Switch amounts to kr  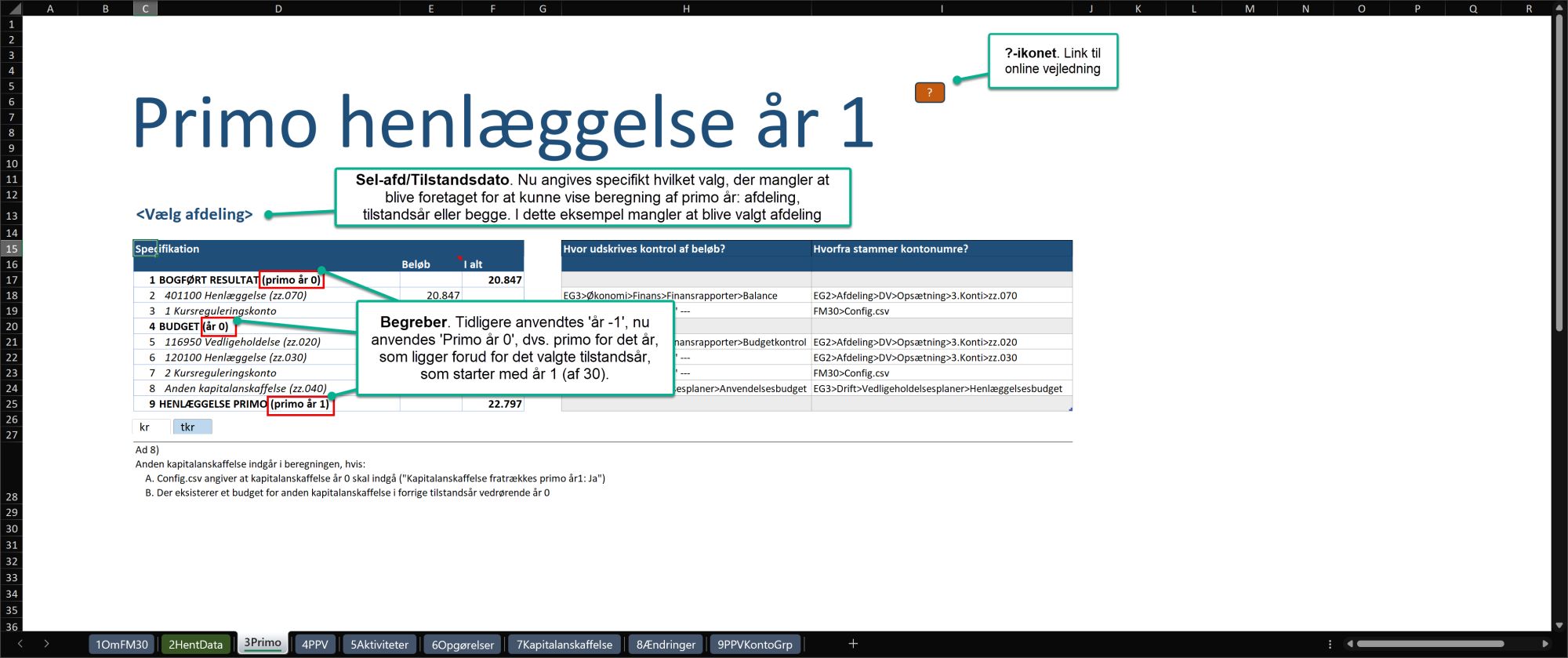pos(151,427)
